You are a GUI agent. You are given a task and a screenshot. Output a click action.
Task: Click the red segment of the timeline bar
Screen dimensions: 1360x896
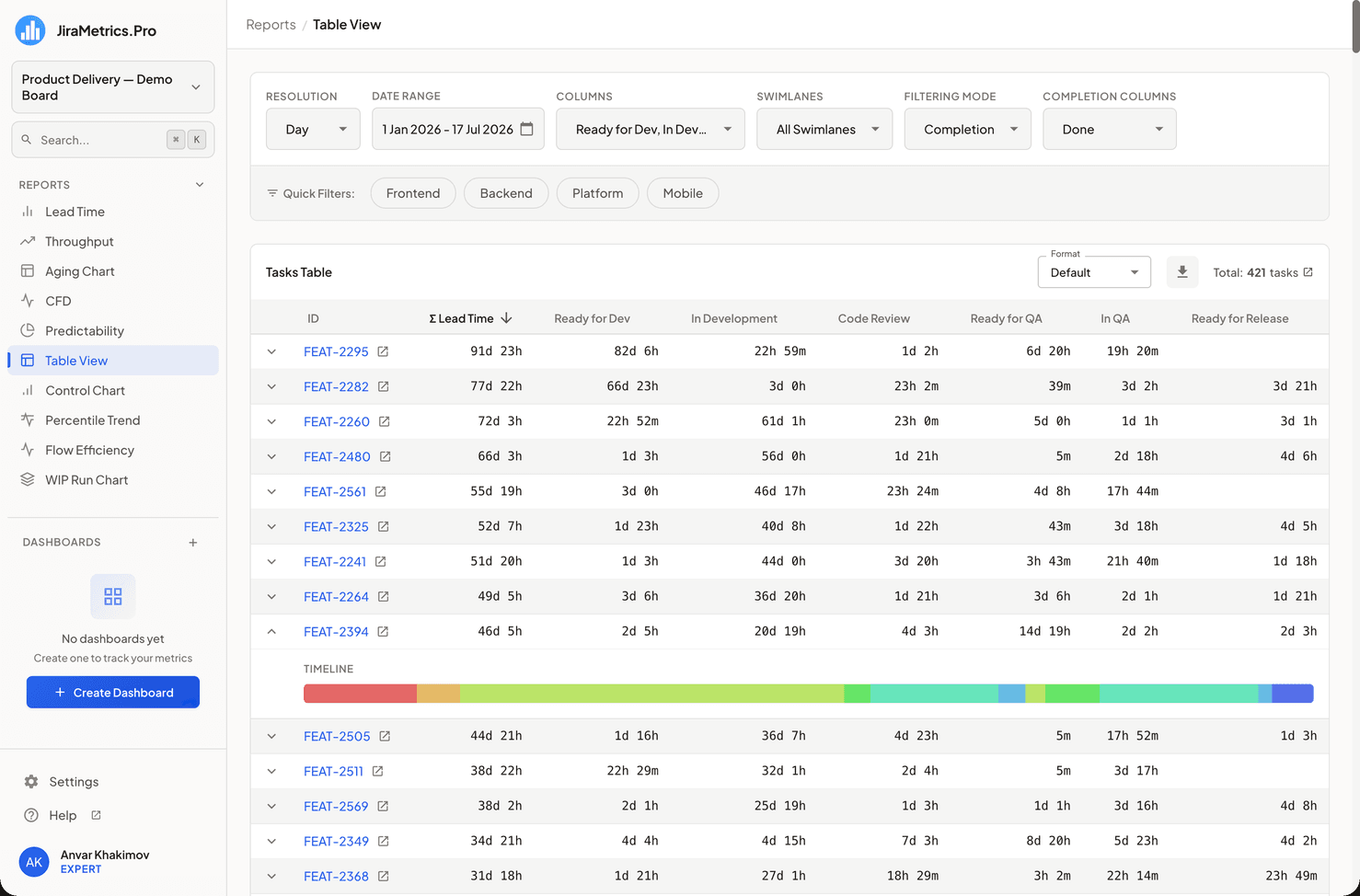tap(360, 694)
